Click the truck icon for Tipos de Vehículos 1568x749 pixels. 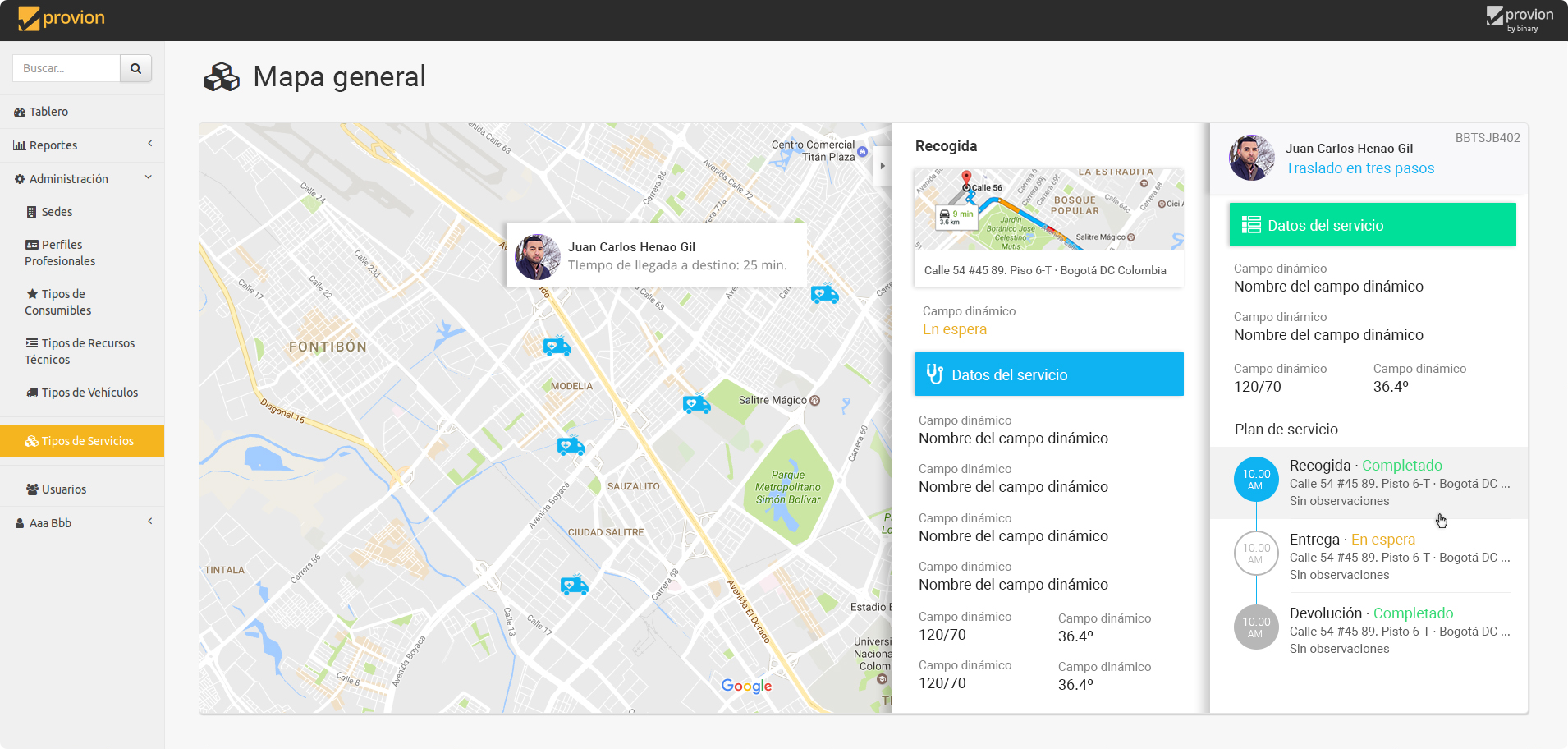(32, 393)
